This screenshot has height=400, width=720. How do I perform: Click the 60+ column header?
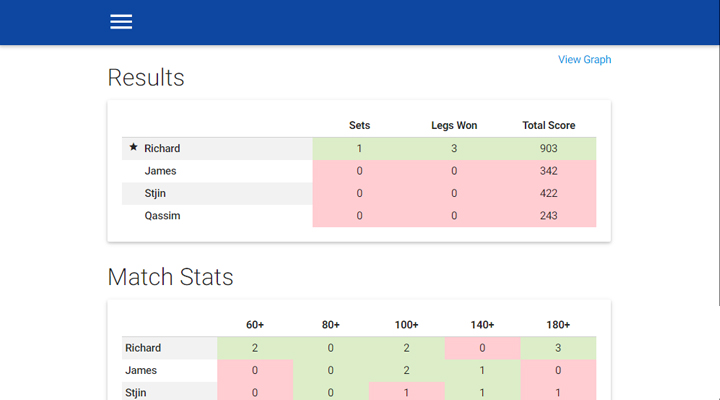click(x=255, y=325)
